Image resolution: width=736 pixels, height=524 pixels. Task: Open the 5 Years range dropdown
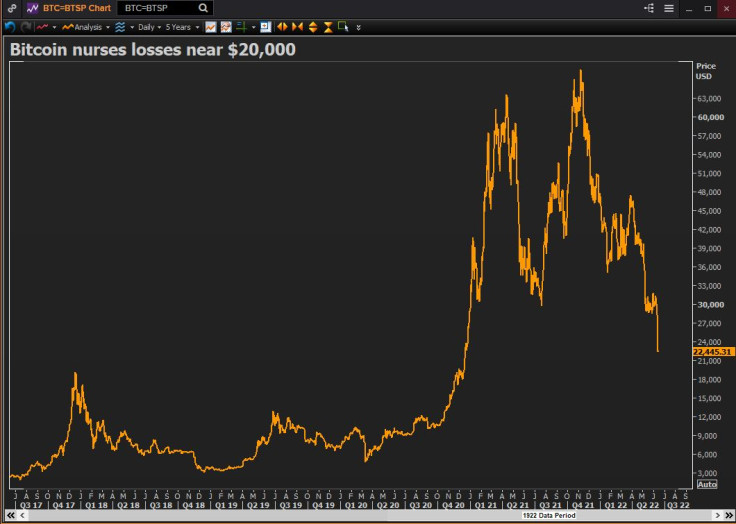coord(182,27)
